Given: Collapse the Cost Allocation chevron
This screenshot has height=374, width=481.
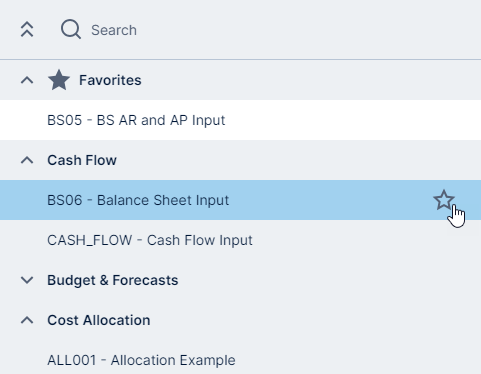Looking at the screenshot, I should point(27,320).
